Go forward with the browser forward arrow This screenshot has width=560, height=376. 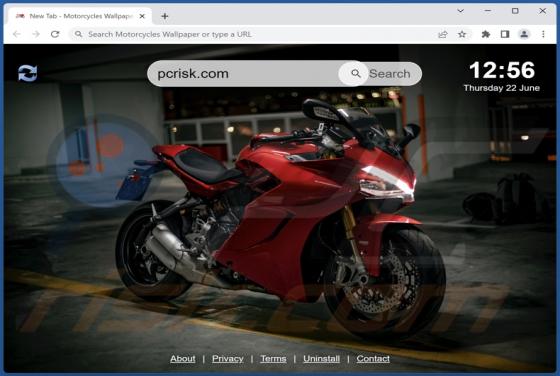36,34
